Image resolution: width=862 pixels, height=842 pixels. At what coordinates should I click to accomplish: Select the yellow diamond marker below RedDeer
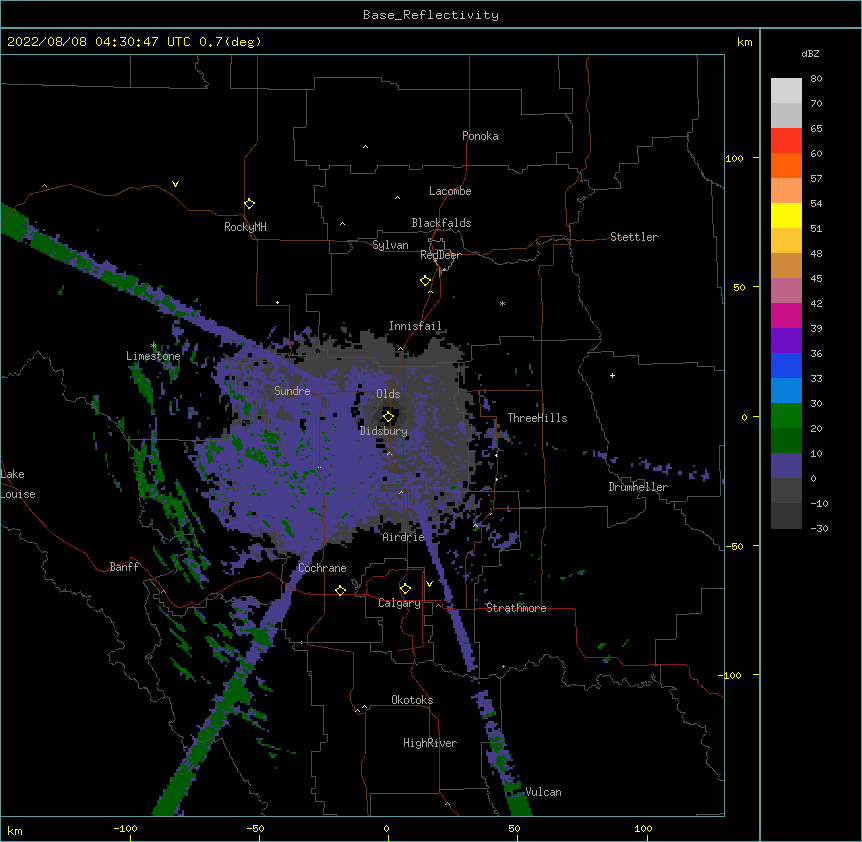pos(426,281)
